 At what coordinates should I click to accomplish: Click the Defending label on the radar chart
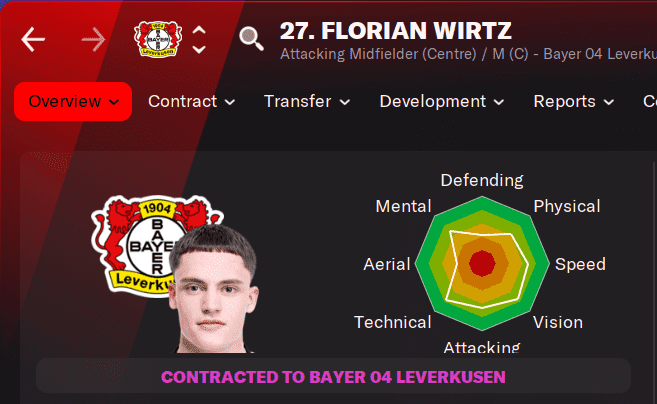coord(482,180)
